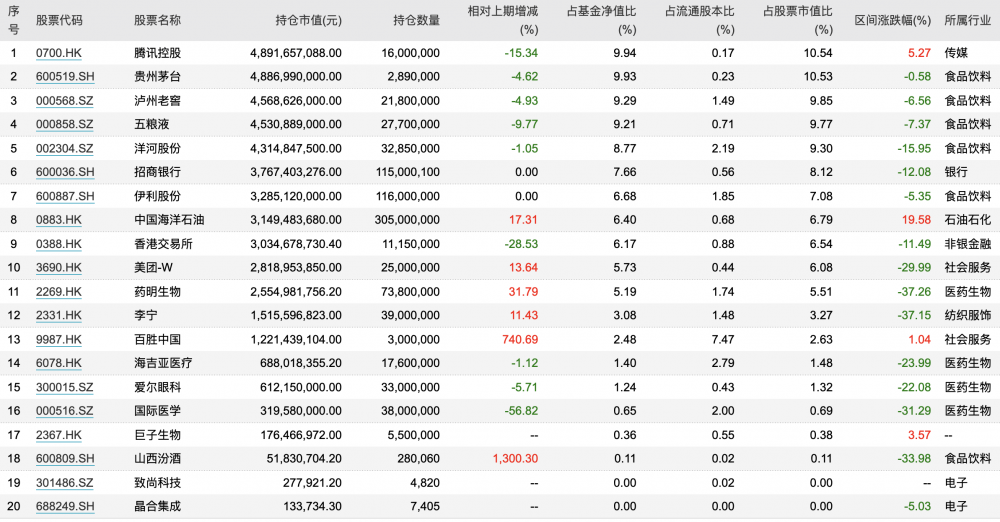This screenshot has height=522, width=1000.
Task: Sort by 占流通股本比(%) column header
Action: click(700, 20)
